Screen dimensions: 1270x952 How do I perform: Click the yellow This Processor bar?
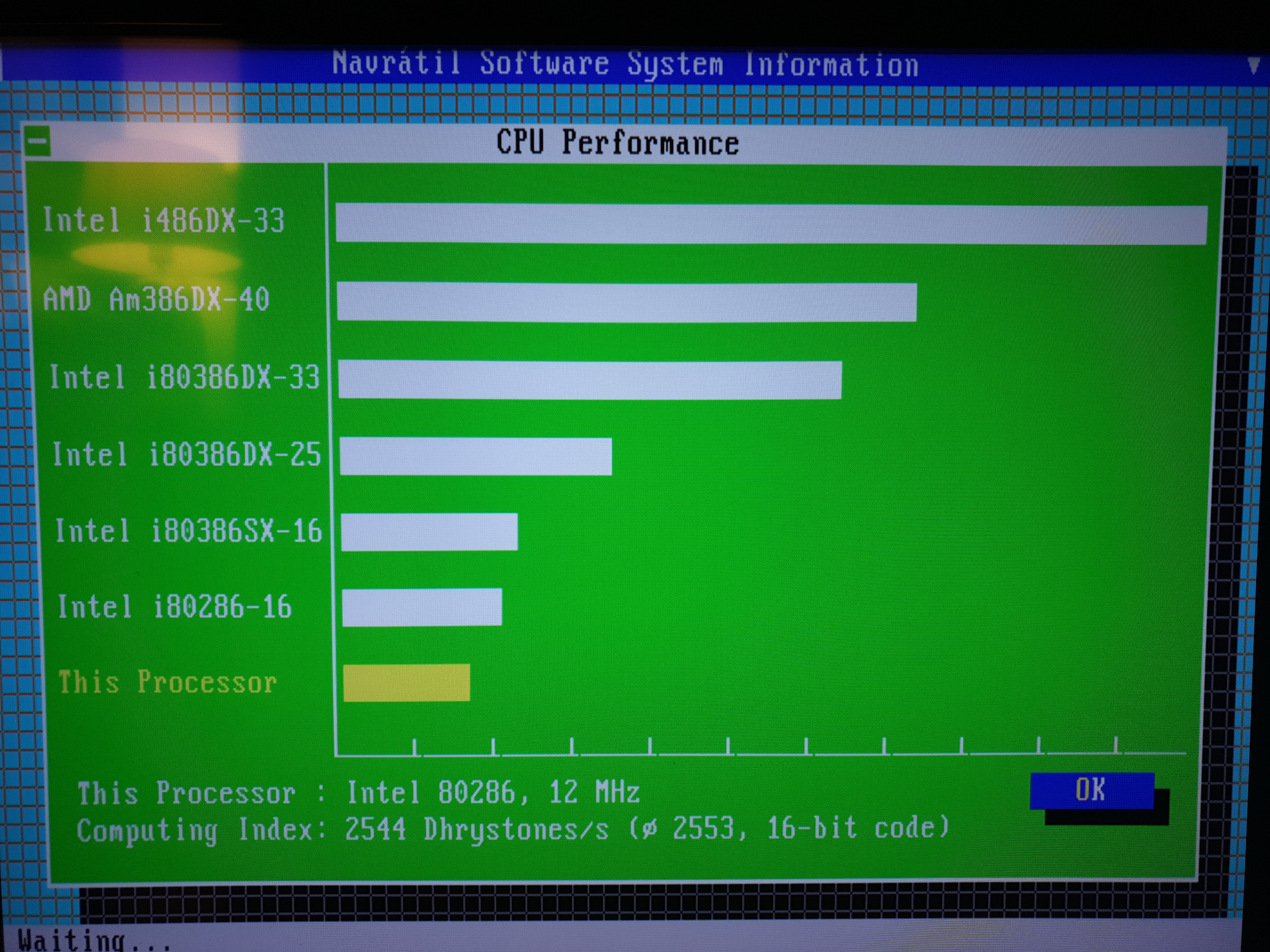pyautogui.click(x=407, y=682)
